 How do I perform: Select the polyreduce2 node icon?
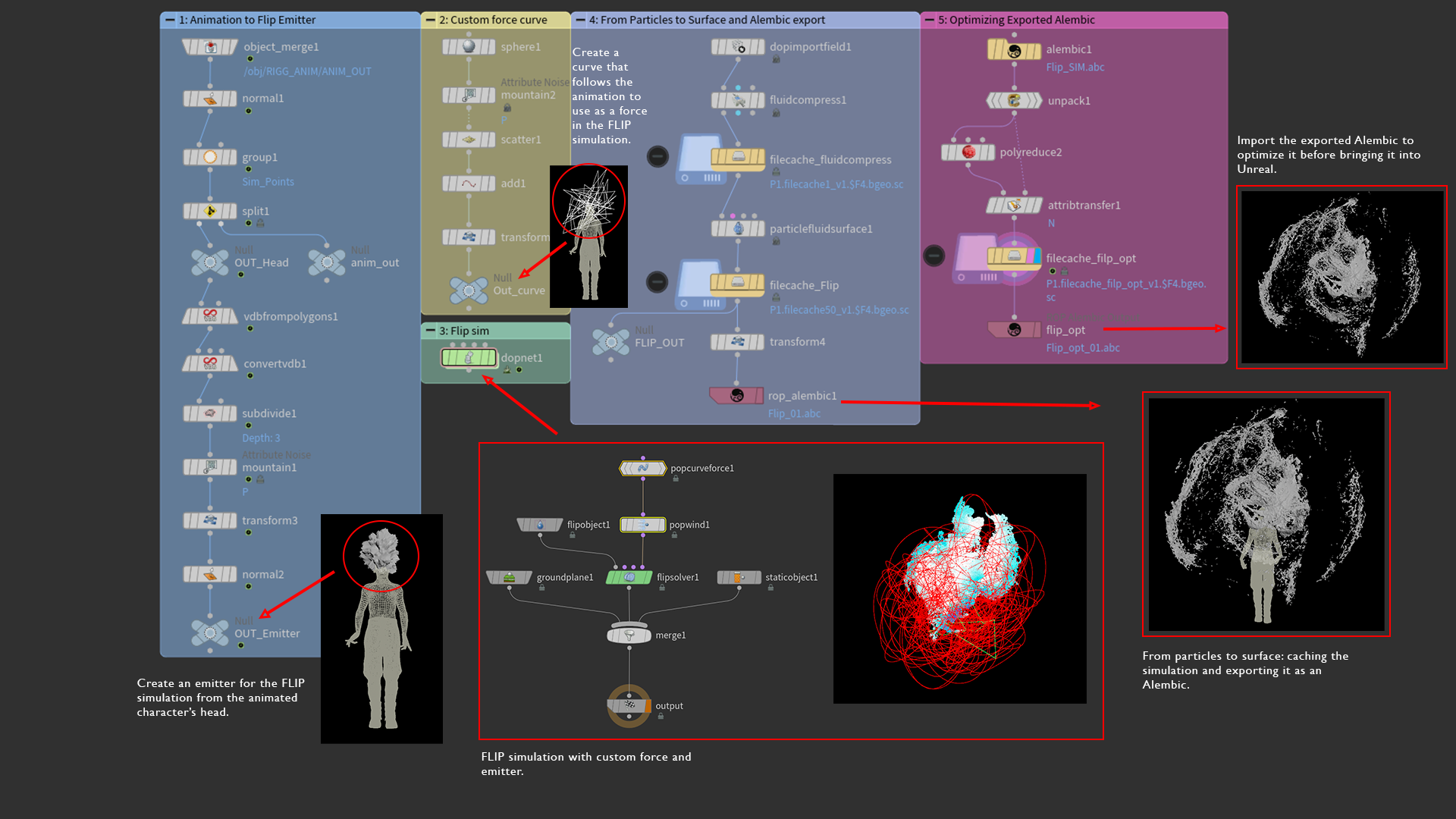tap(968, 152)
